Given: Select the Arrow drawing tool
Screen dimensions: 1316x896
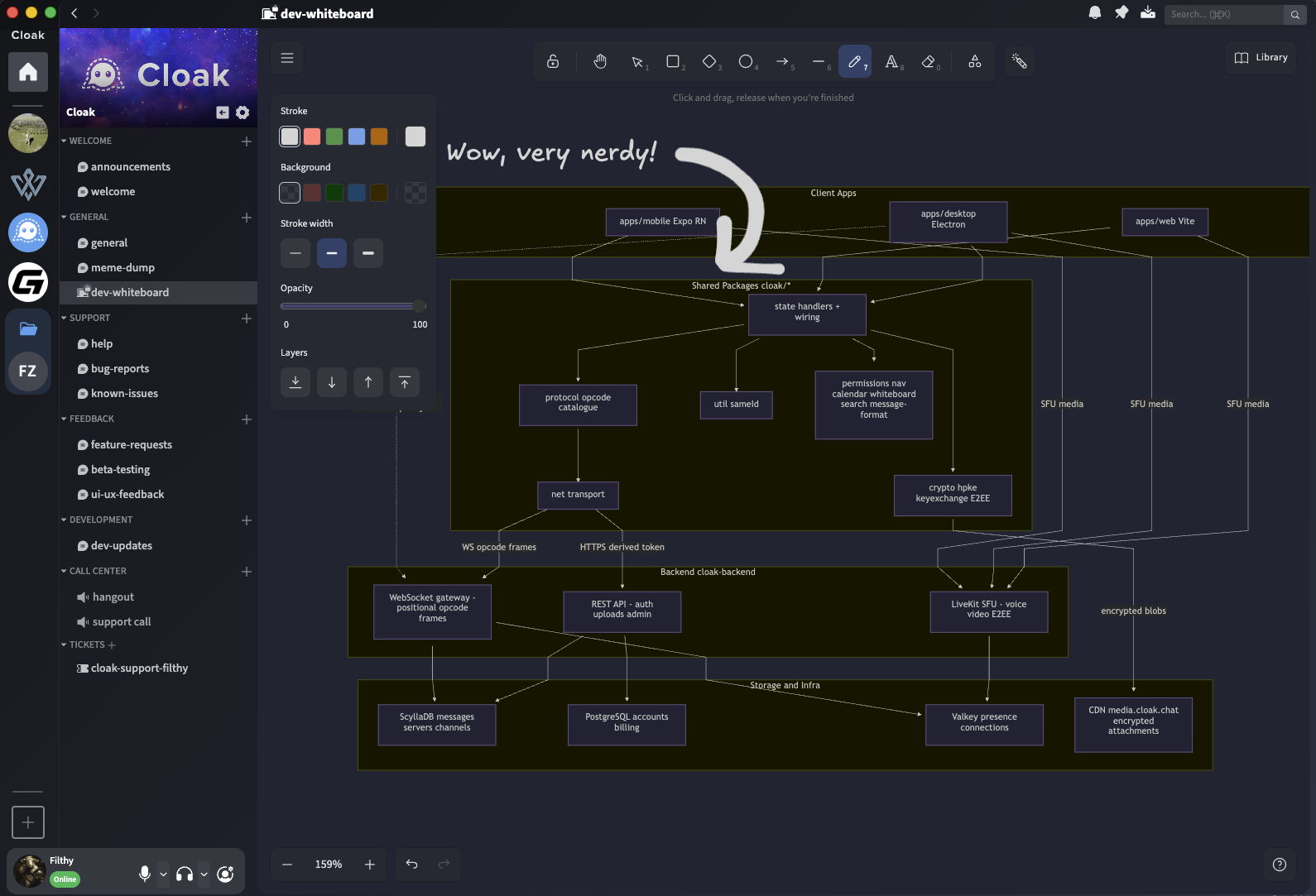Looking at the screenshot, I should tap(783, 61).
